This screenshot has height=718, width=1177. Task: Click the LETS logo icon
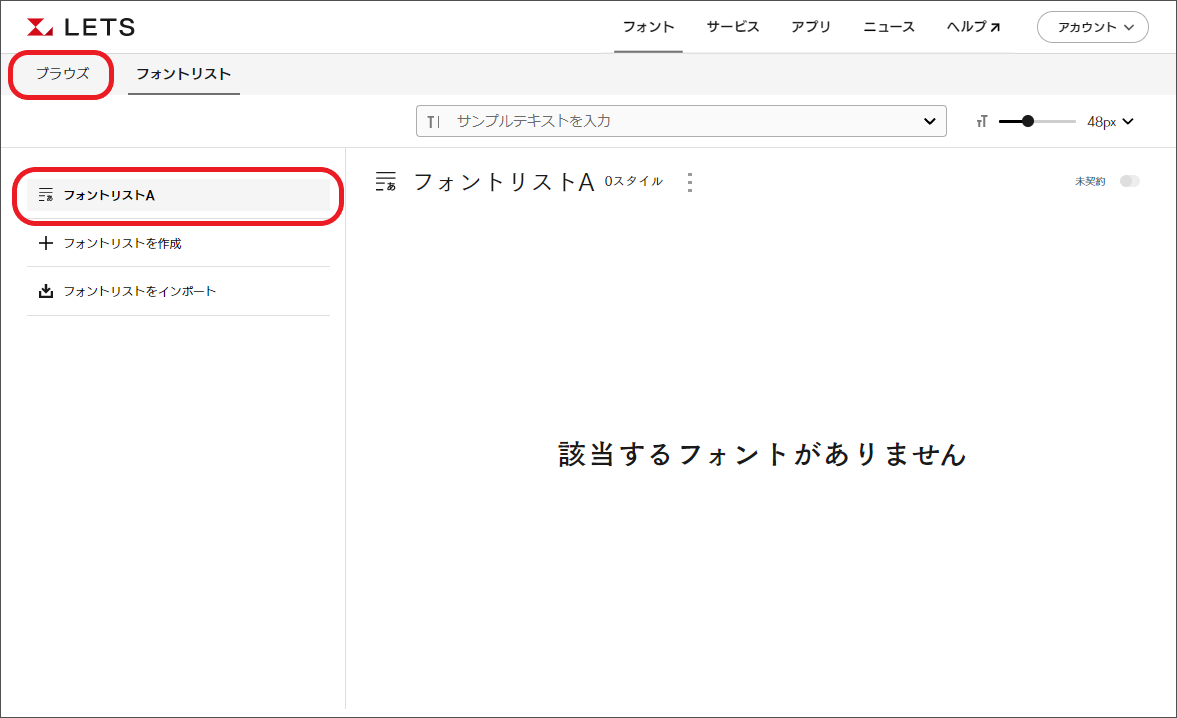point(41,27)
